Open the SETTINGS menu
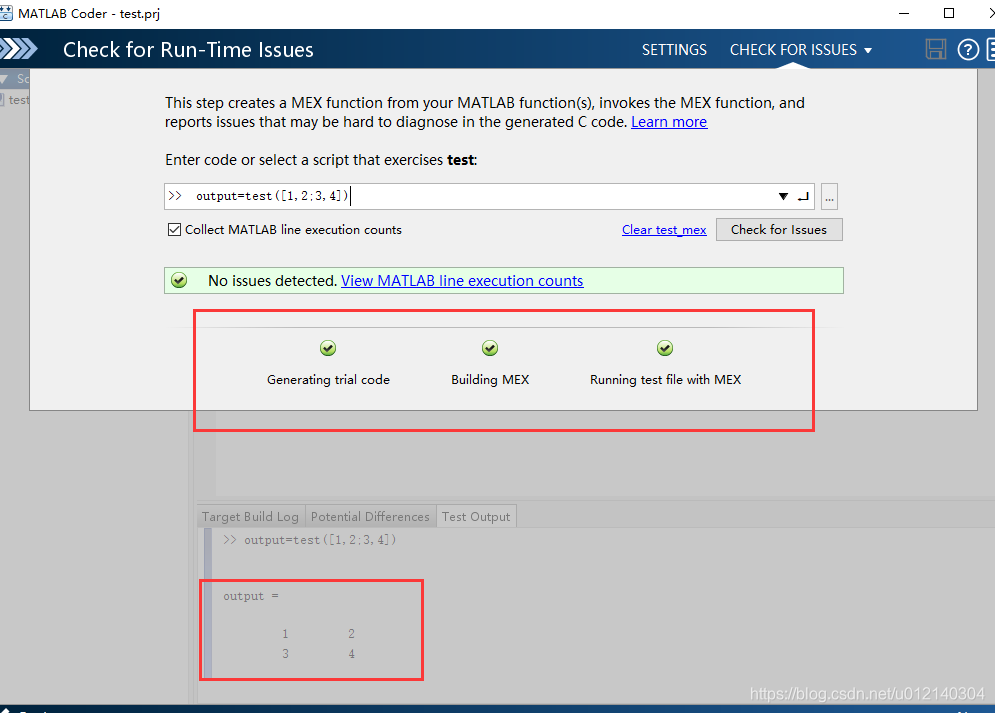995x713 pixels. [674, 49]
